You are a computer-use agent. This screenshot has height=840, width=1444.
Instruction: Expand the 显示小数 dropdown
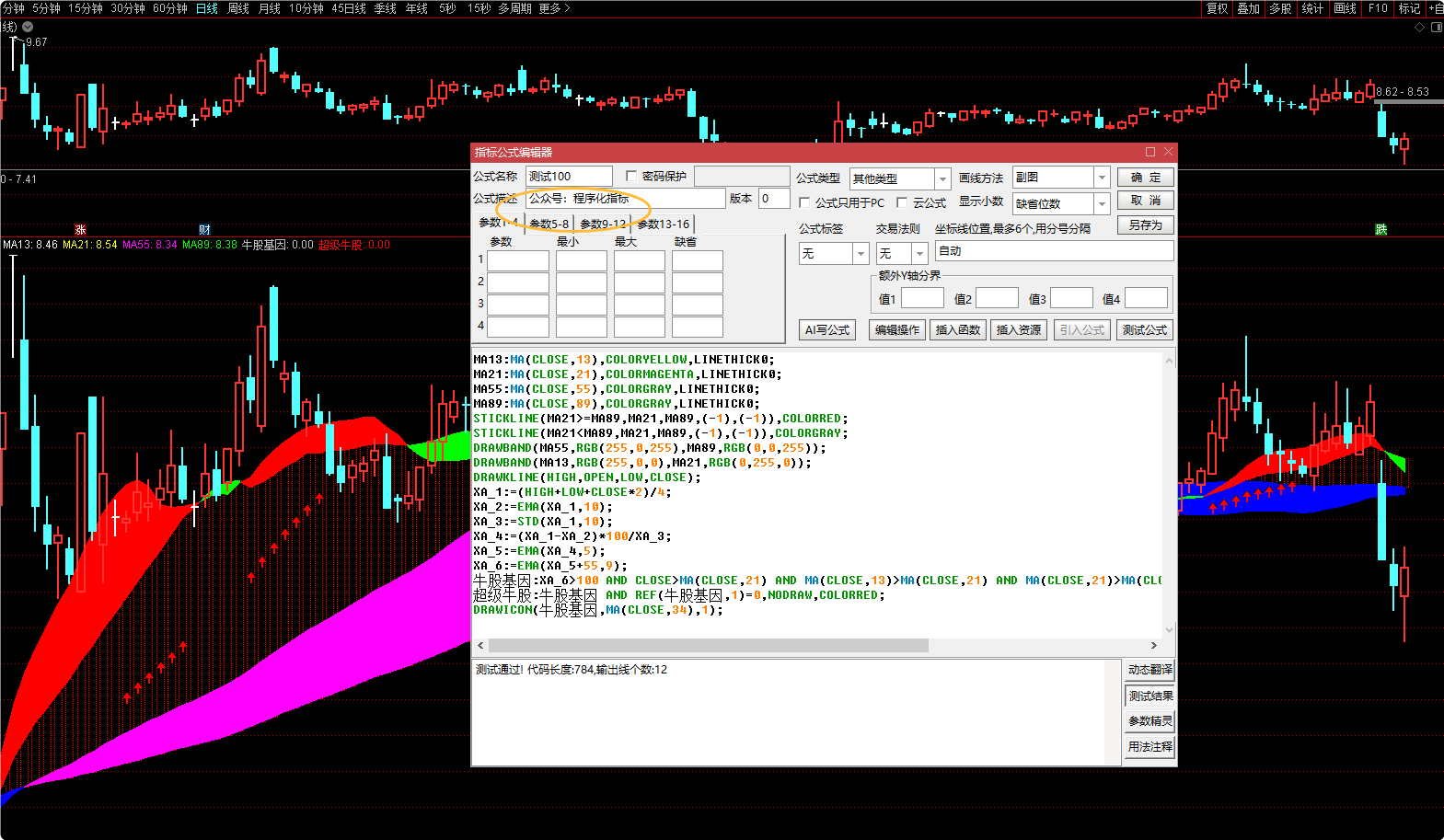(x=1102, y=203)
